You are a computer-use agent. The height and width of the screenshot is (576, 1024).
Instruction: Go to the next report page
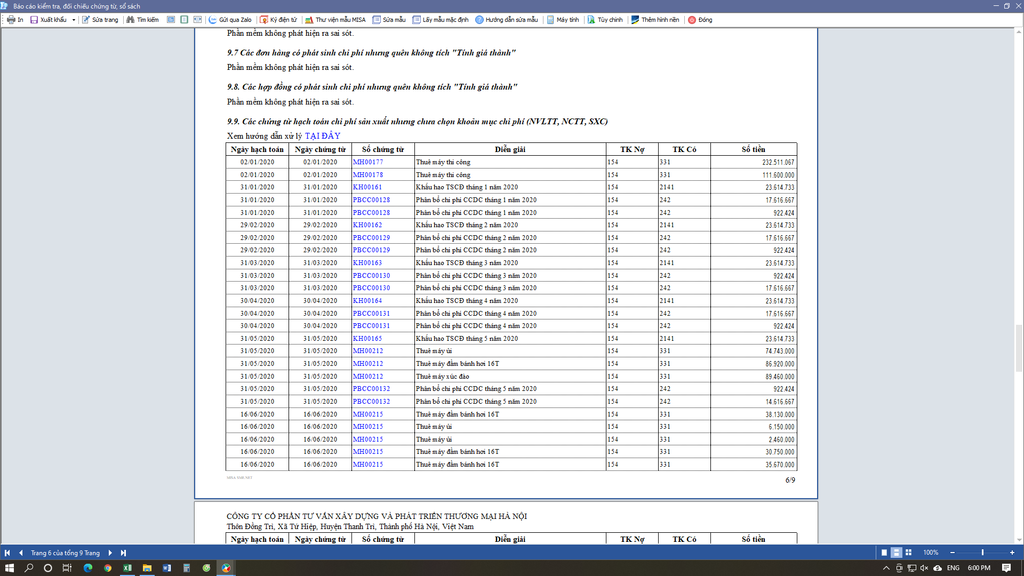point(110,552)
